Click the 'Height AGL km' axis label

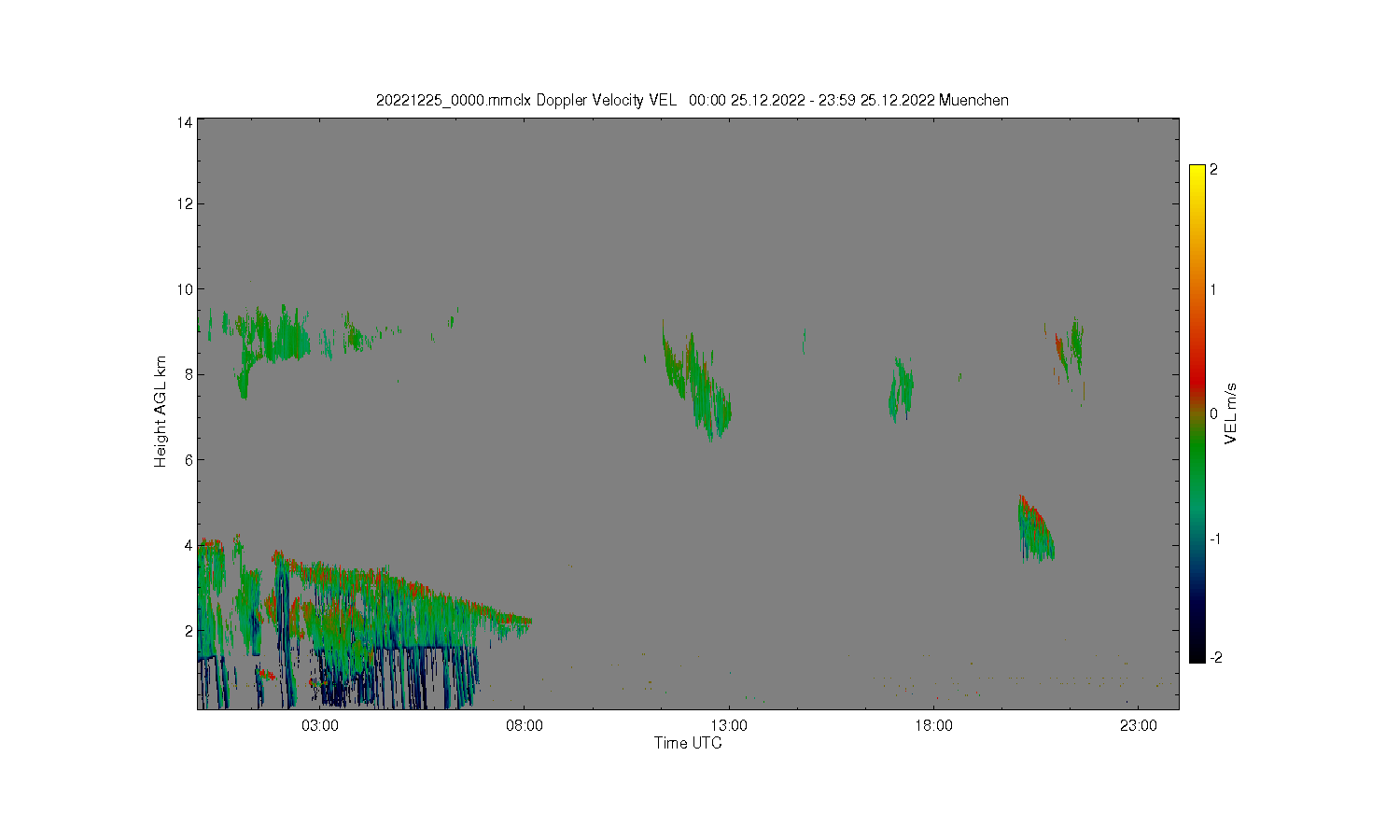click(161, 412)
